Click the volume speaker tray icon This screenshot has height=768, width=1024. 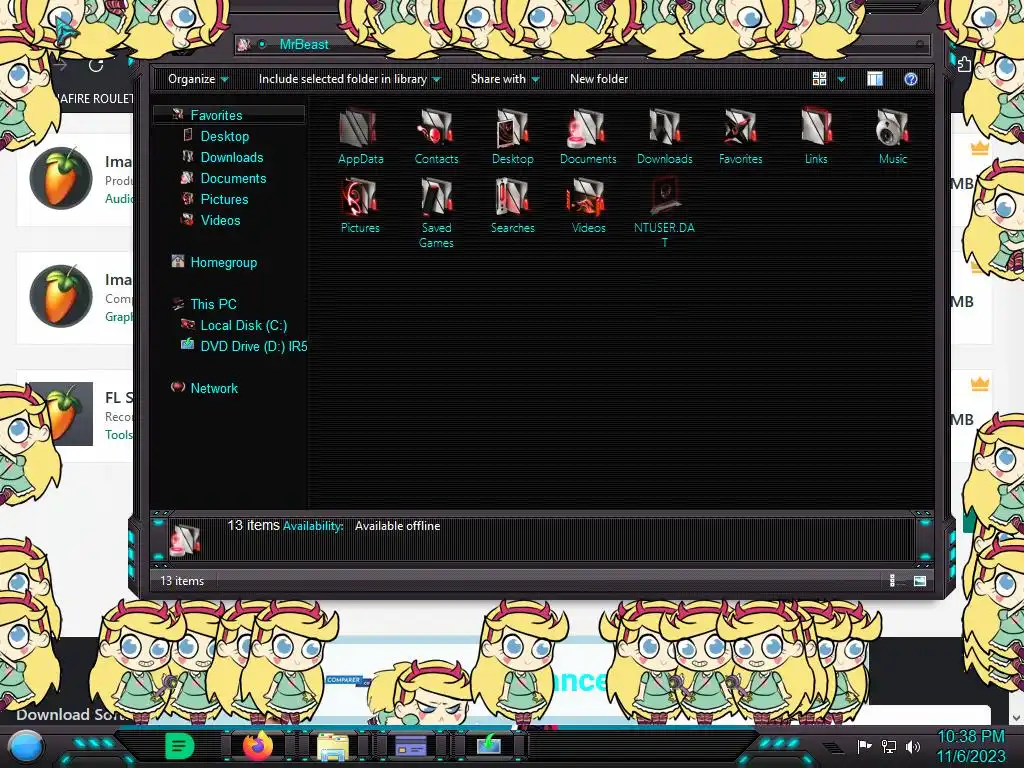pyautogui.click(x=913, y=746)
